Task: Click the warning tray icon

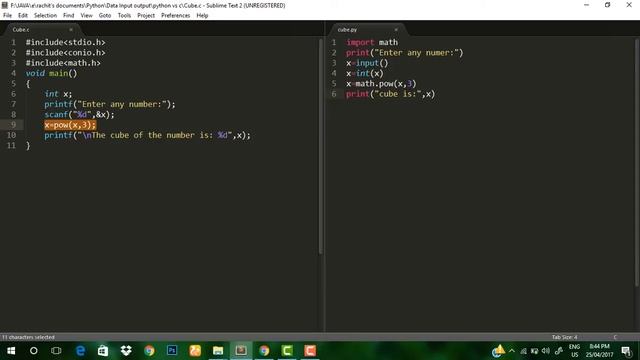Action: tap(498, 351)
